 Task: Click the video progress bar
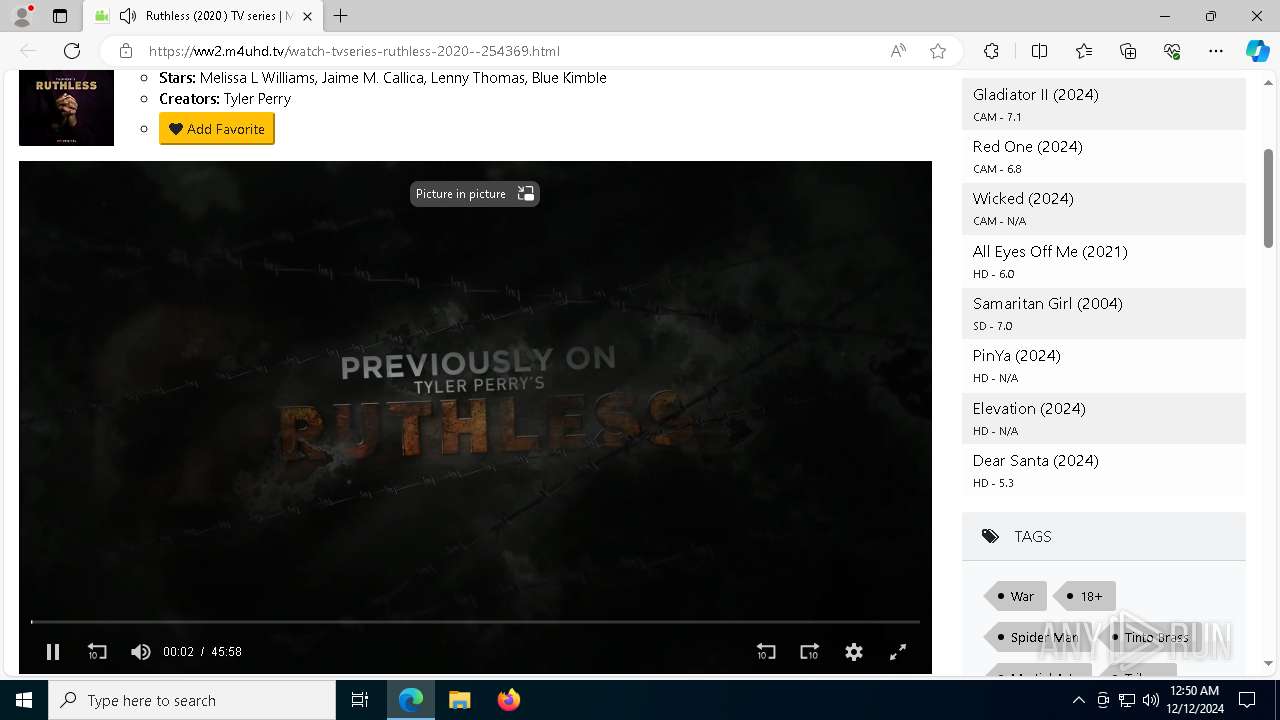click(x=475, y=622)
